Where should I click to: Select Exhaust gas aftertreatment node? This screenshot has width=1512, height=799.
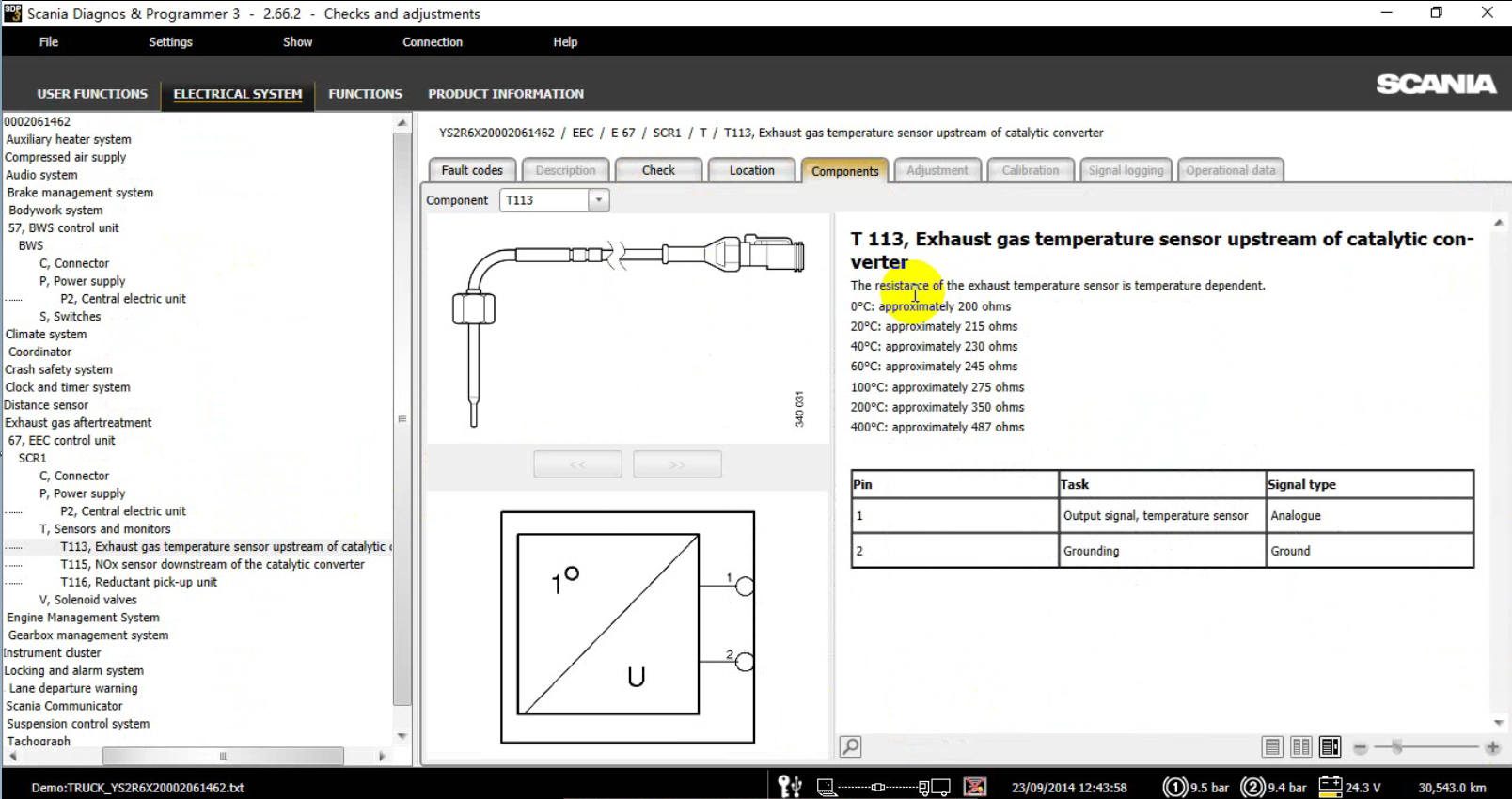[x=78, y=423]
